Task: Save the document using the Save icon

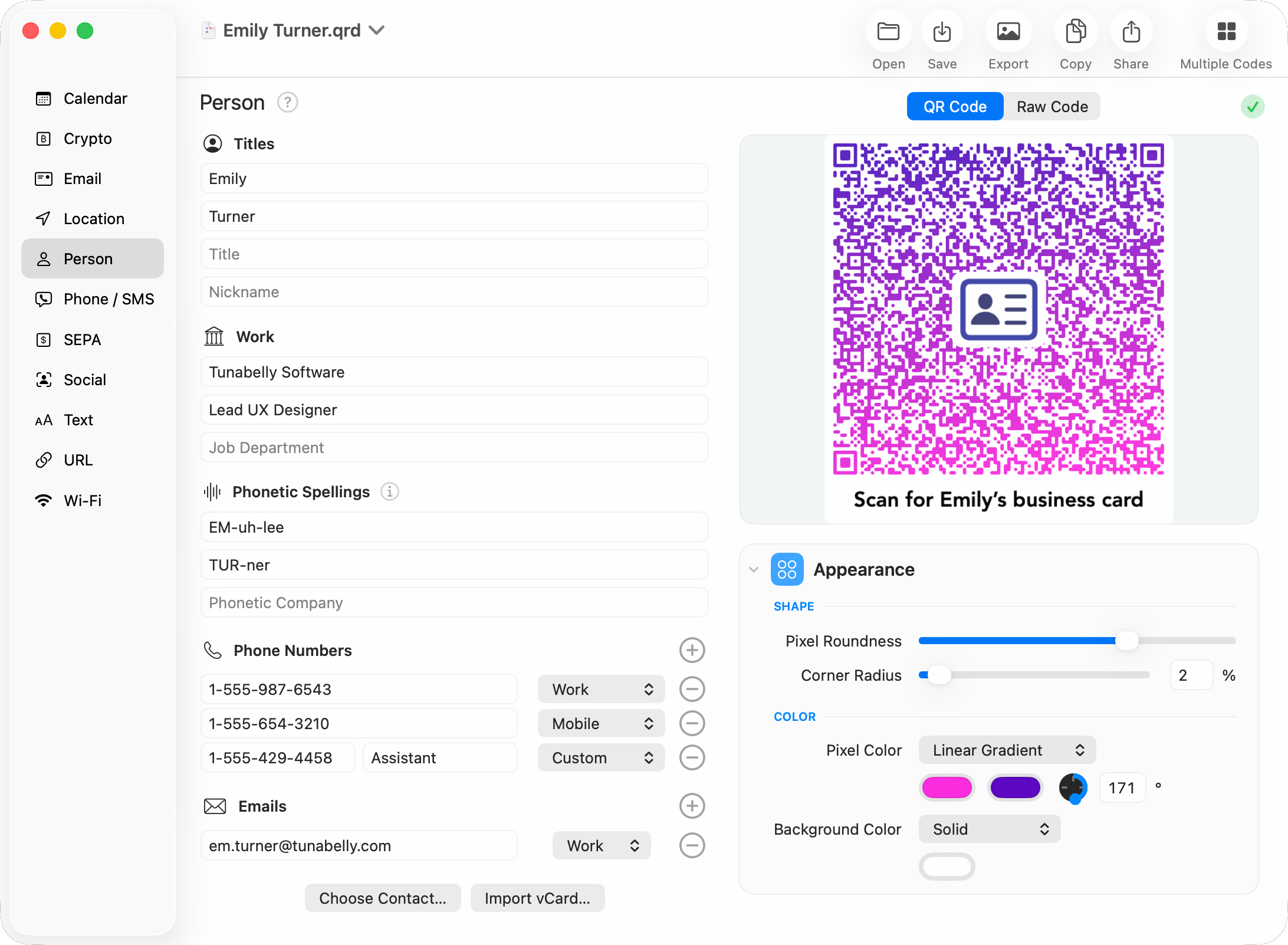Action: pyautogui.click(x=942, y=32)
